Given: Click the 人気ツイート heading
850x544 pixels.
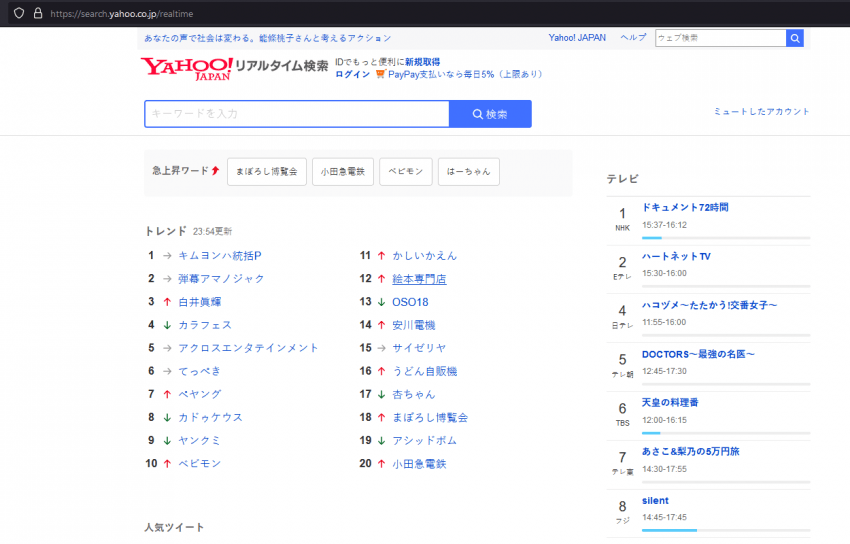Looking at the screenshot, I should (x=175, y=527).
